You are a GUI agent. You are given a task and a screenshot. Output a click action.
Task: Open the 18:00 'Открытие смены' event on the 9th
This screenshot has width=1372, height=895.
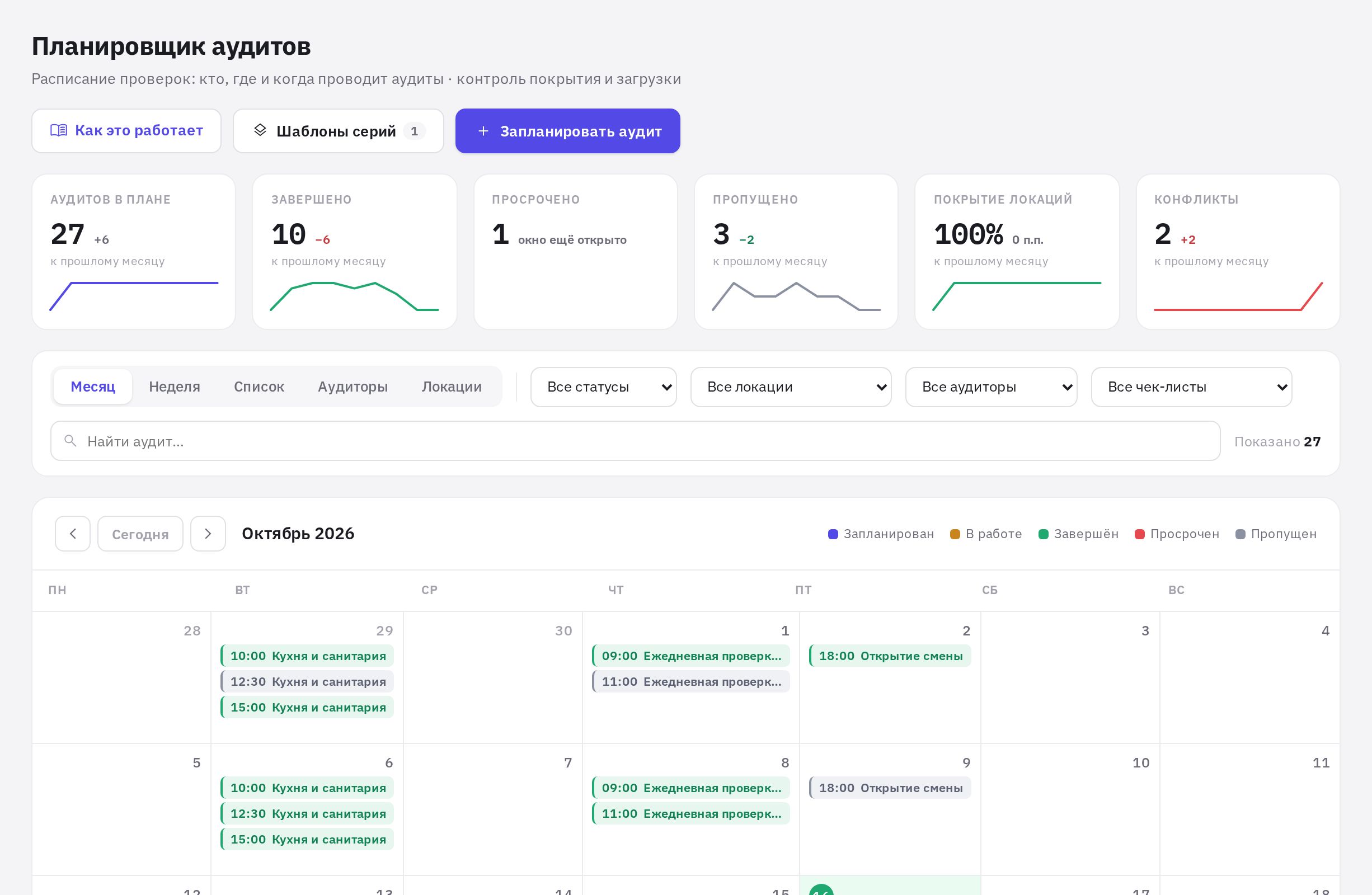point(890,788)
